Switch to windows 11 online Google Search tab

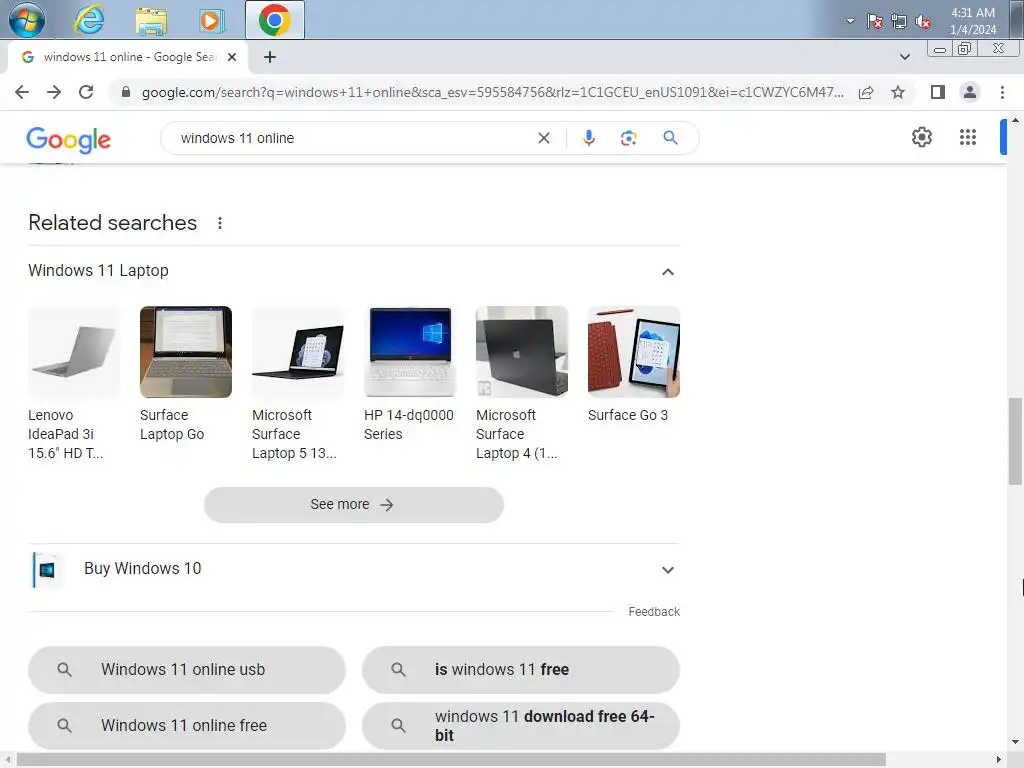point(128,57)
